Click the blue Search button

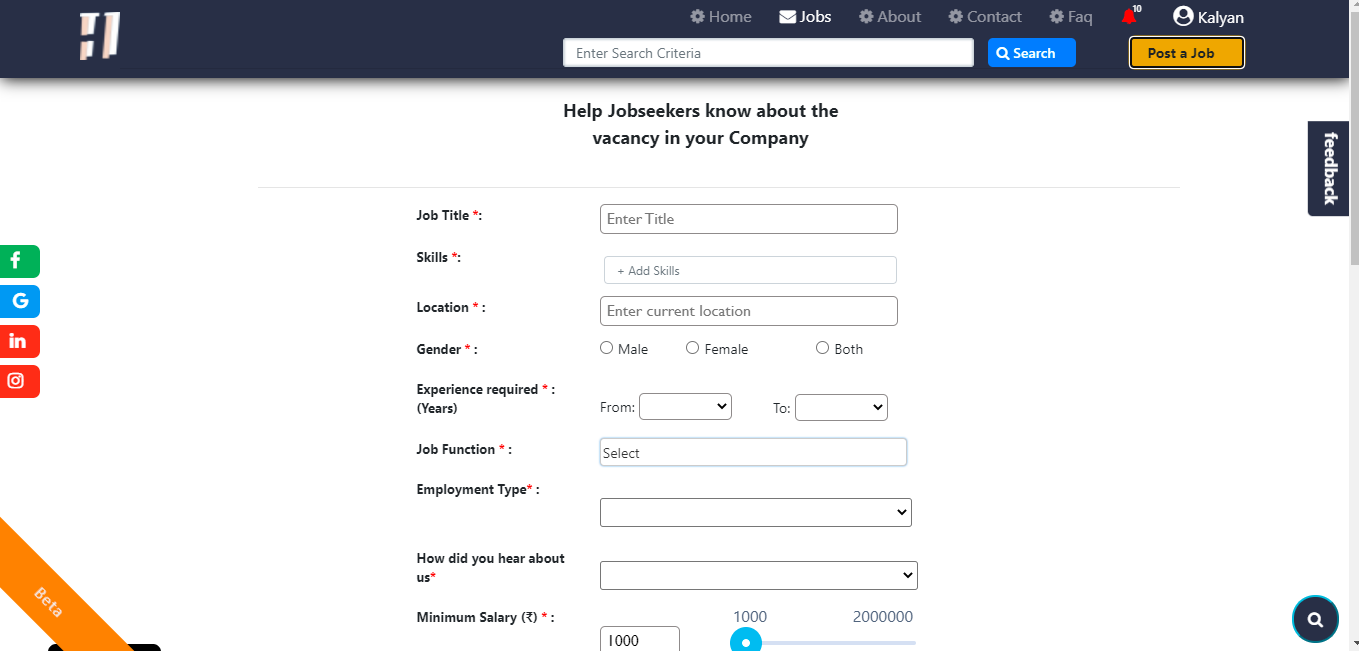point(1031,53)
